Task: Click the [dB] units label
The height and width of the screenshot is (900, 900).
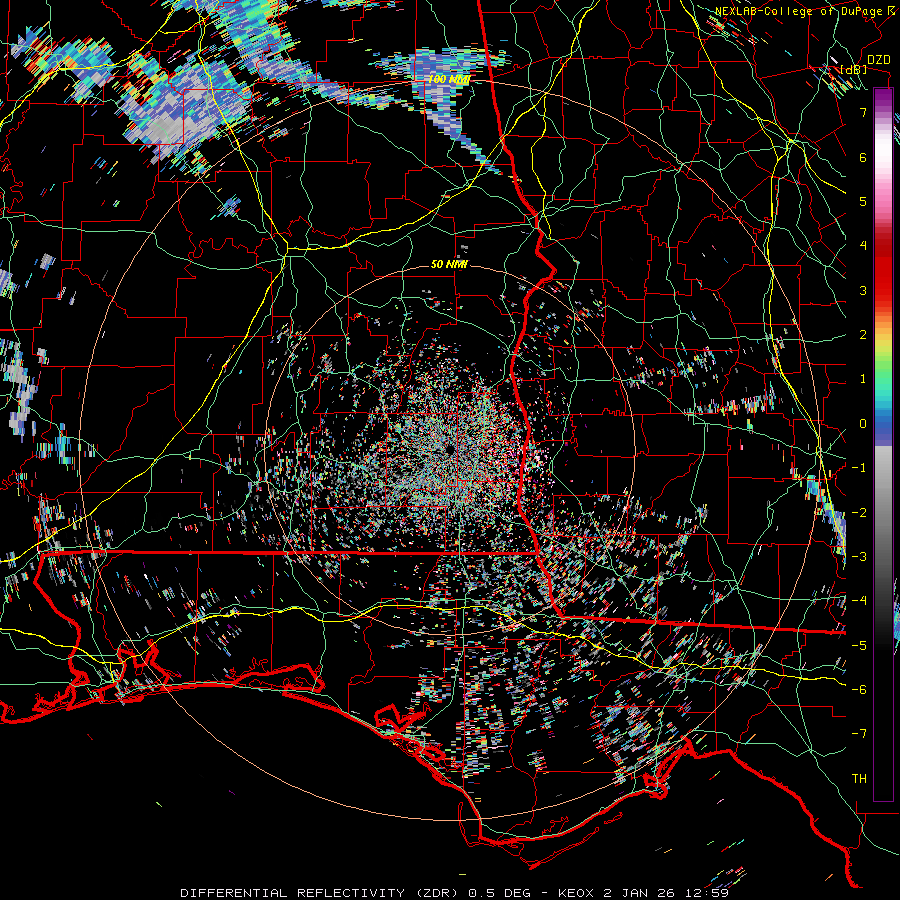Action: (x=854, y=69)
